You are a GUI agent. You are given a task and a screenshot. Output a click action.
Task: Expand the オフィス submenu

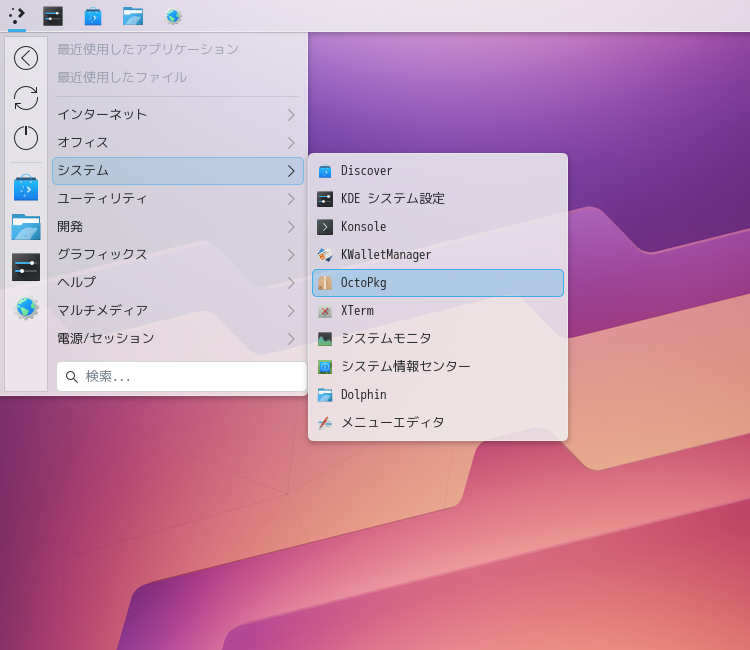177,143
